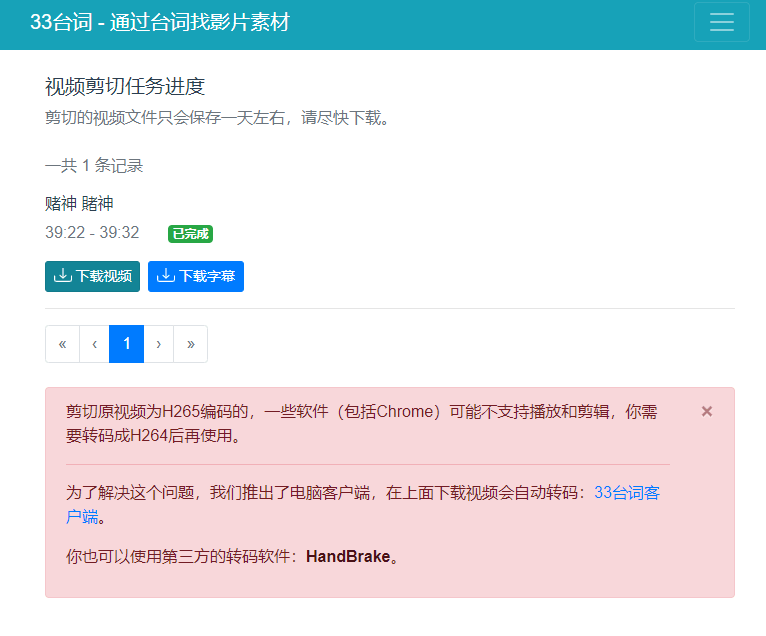Go to next page with › arrow

[158, 344]
